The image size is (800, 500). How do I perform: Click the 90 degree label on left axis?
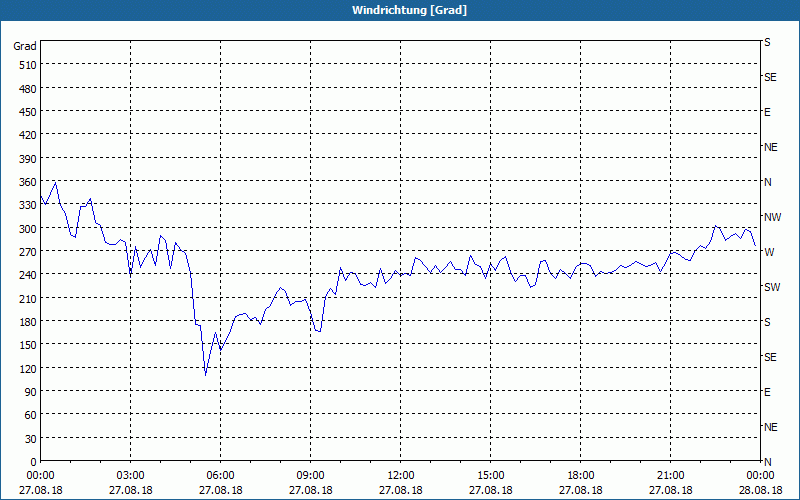[31, 392]
